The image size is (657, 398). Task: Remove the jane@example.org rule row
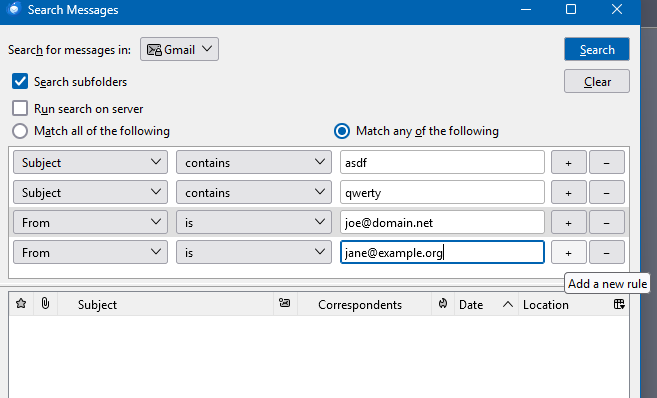pyautogui.click(x=607, y=252)
